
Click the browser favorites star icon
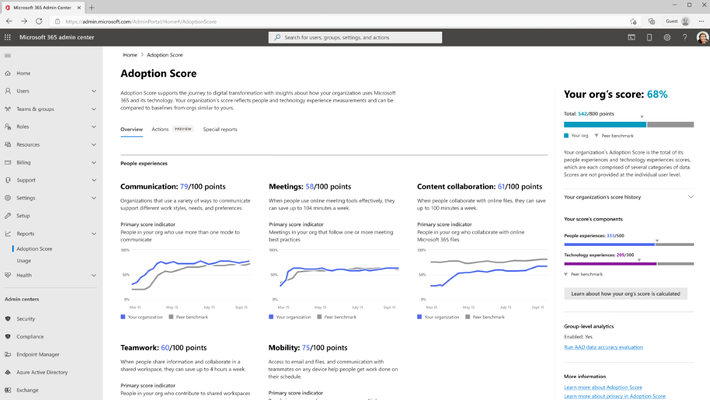point(633,21)
